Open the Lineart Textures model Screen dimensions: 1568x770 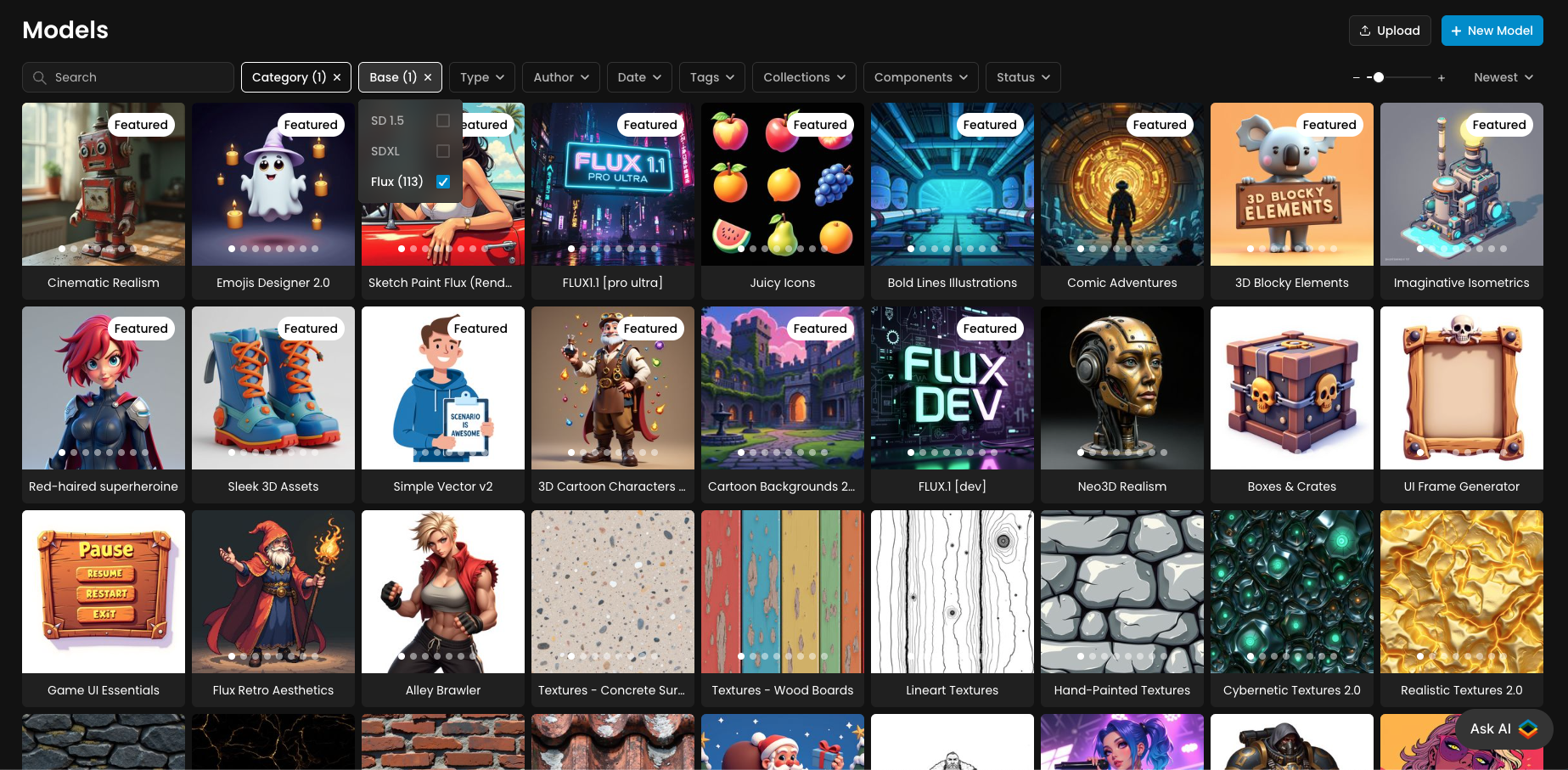click(953, 609)
